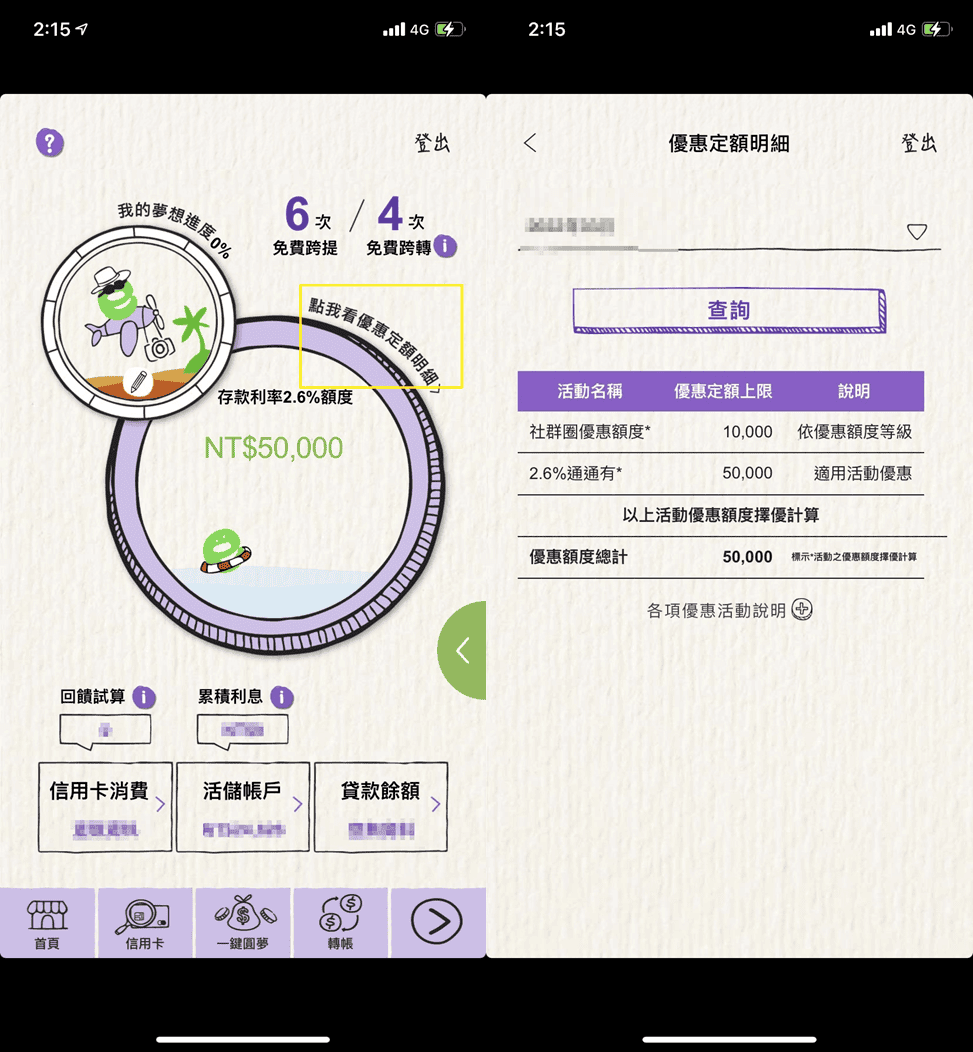
Task: Tap the location arrow next to left 2:15
Action: click(x=82, y=29)
